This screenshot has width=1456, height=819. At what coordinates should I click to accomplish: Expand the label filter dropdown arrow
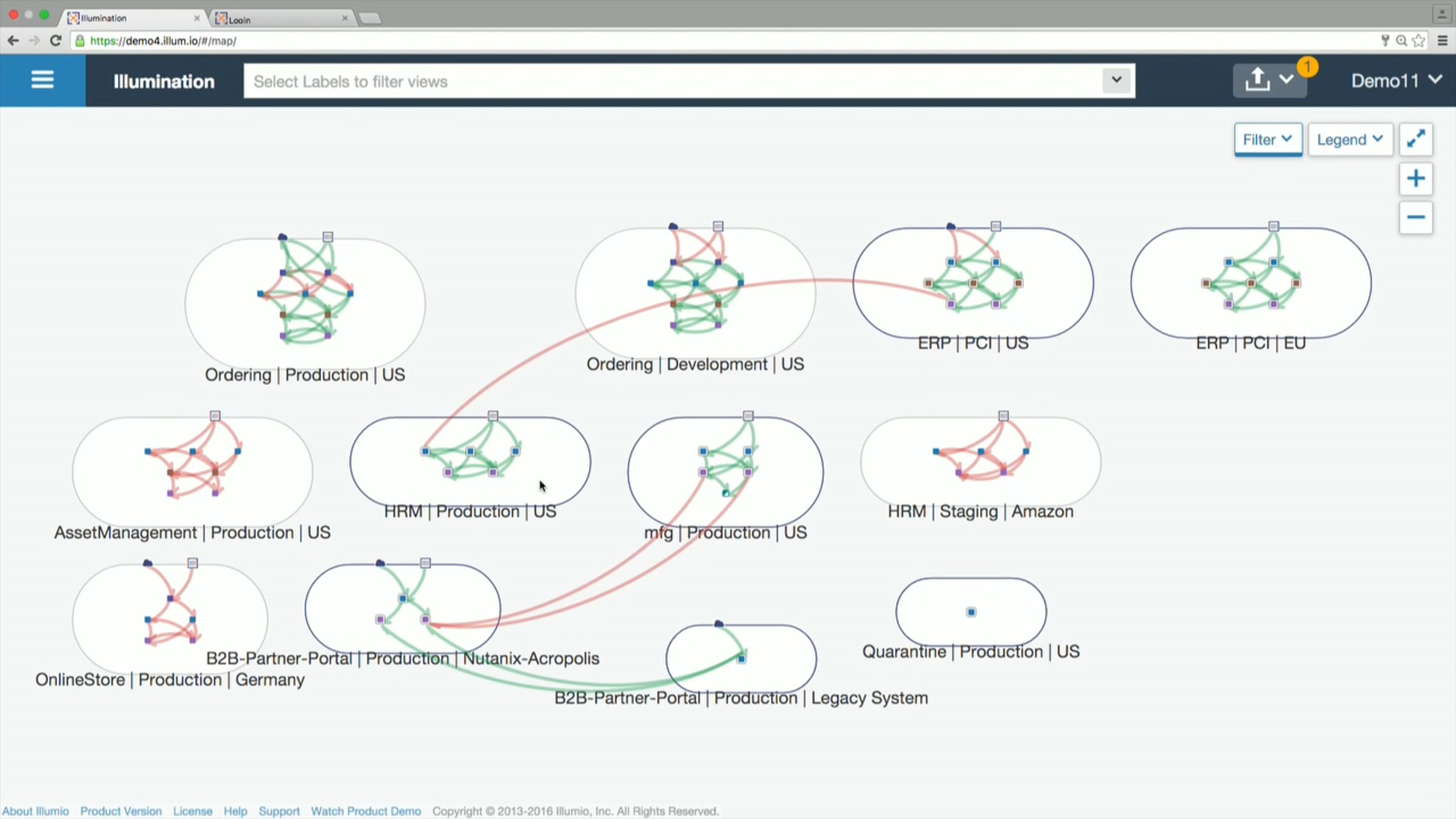click(x=1116, y=80)
